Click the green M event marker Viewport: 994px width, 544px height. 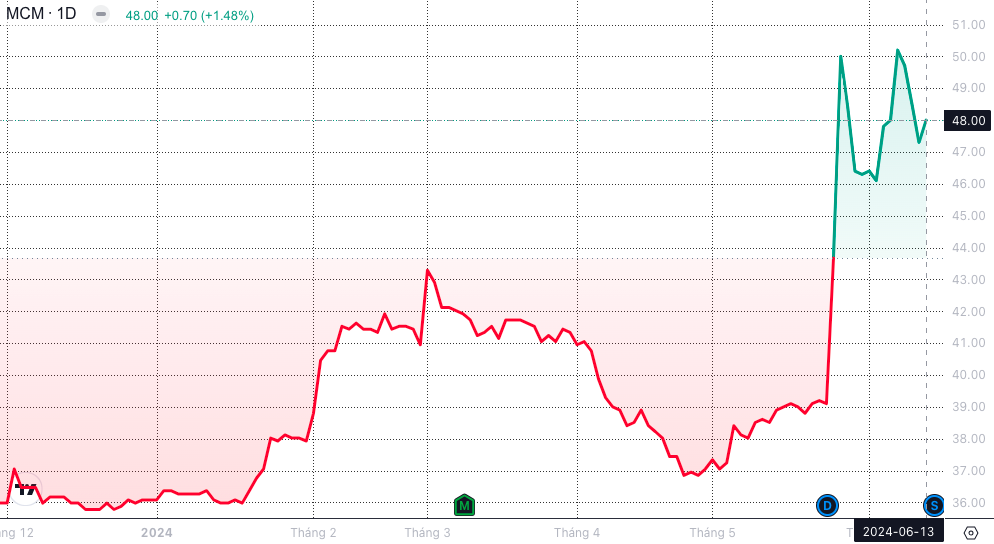pyautogui.click(x=464, y=505)
